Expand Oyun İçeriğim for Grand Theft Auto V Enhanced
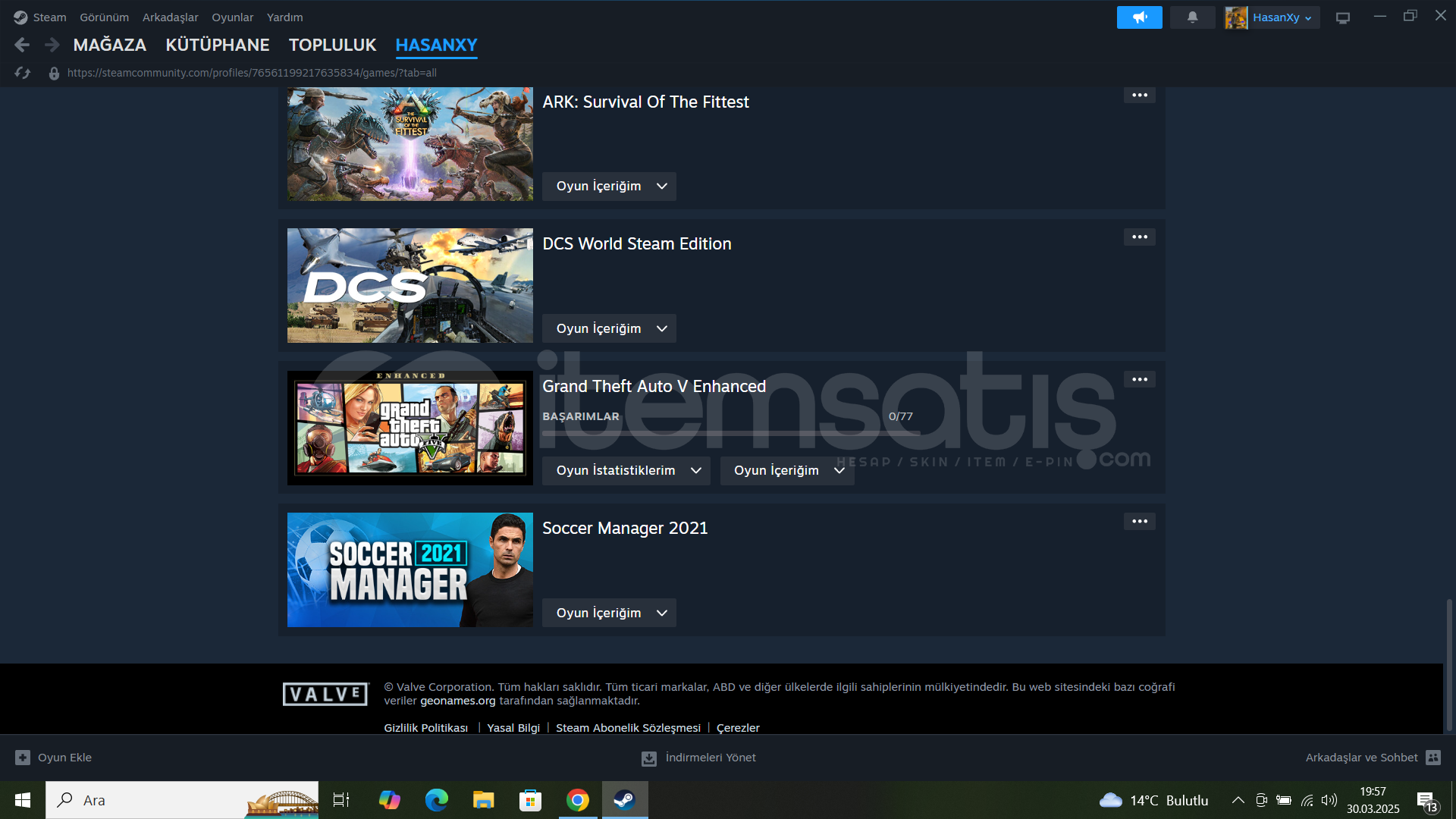The height and width of the screenshot is (819, 1456). coord(787,471)
